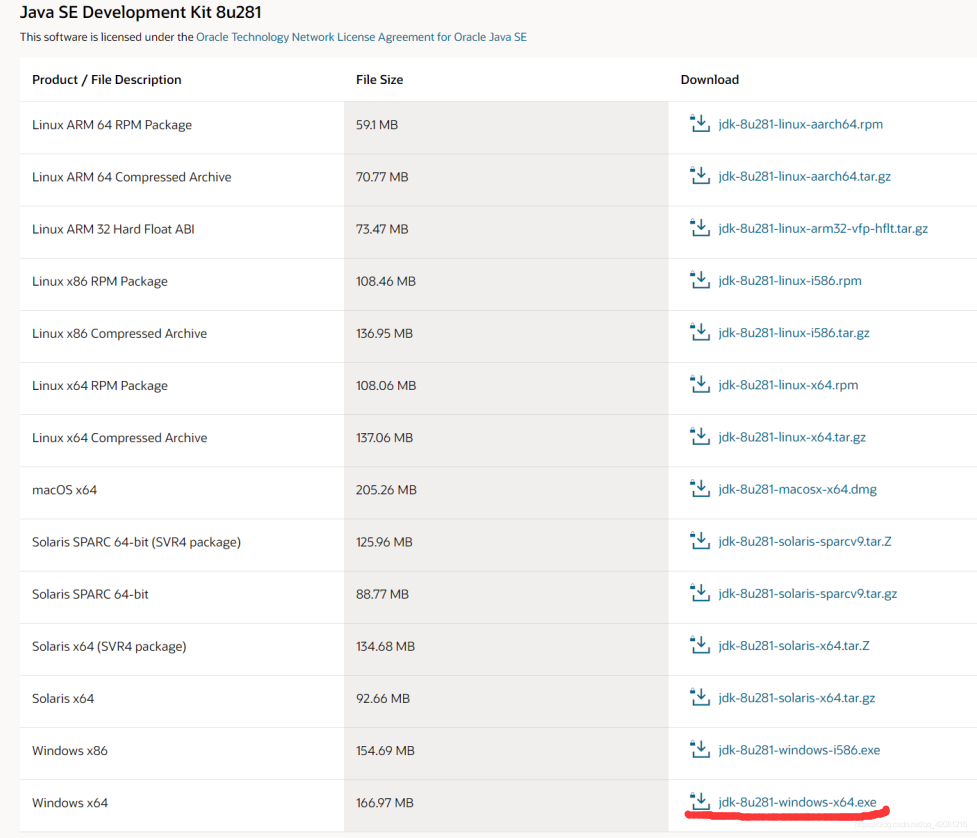Image resolution: width=977 pixels, height=838 pixels.
Task: Click download icon for linux-arm32-vfp-hflt.tar.gz
Action: click(x=700, y=228)
